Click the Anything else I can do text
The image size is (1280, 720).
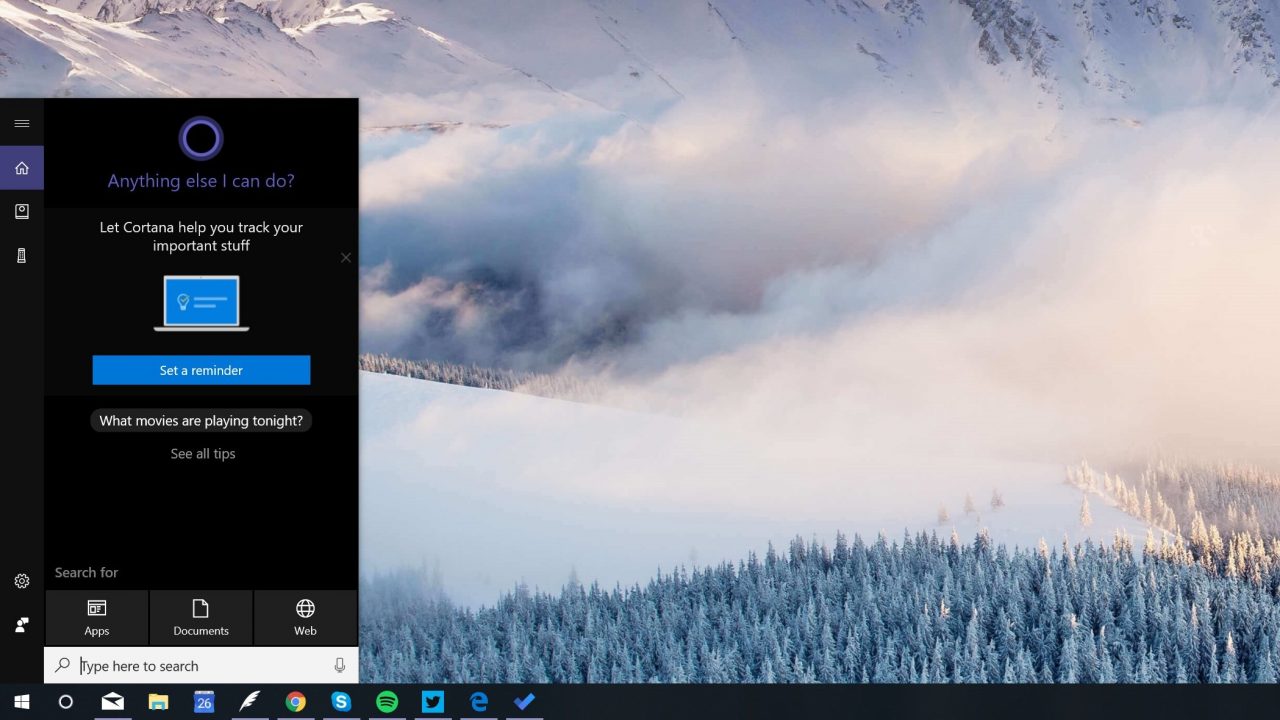tap(201, 181)
